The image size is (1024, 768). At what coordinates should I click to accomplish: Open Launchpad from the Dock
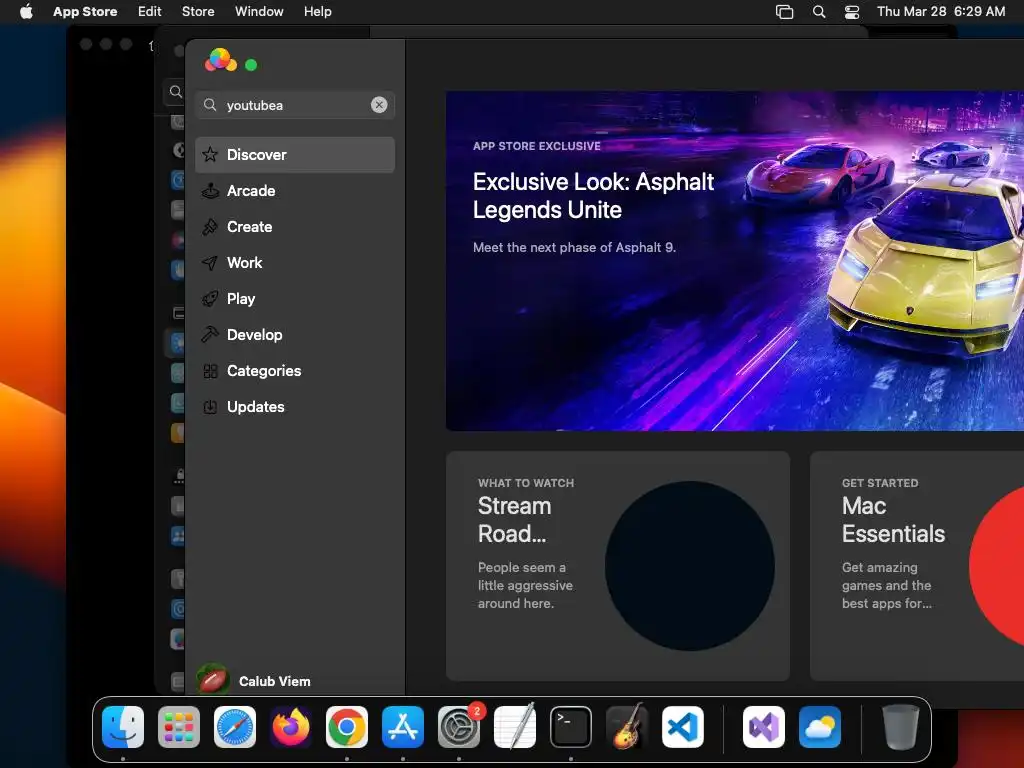click(x=179, y=727)
